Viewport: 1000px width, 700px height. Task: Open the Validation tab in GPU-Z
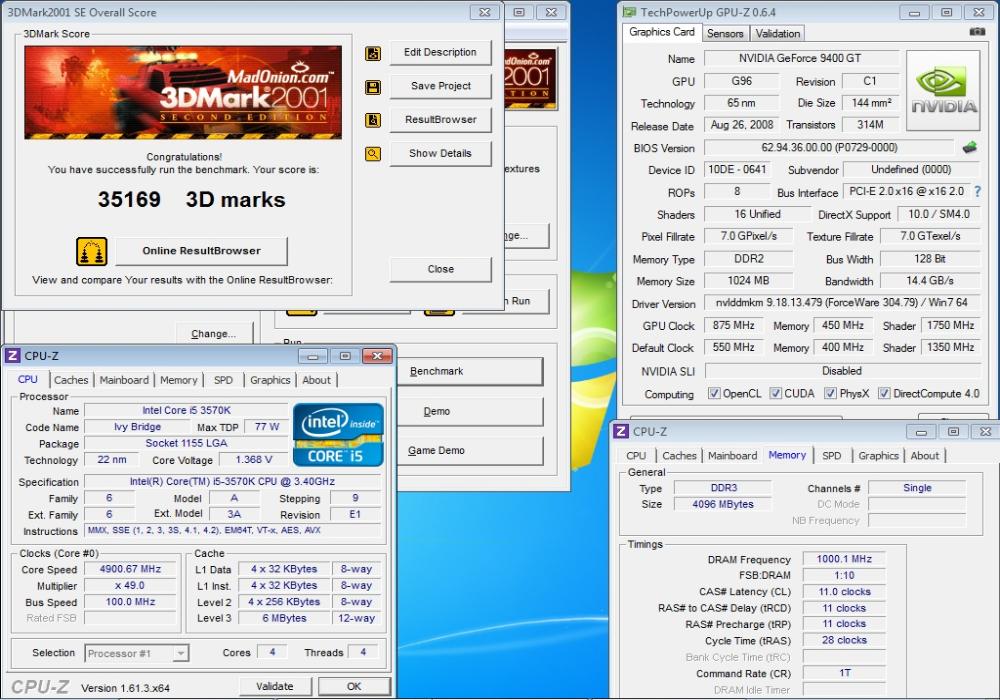(777, 33)
